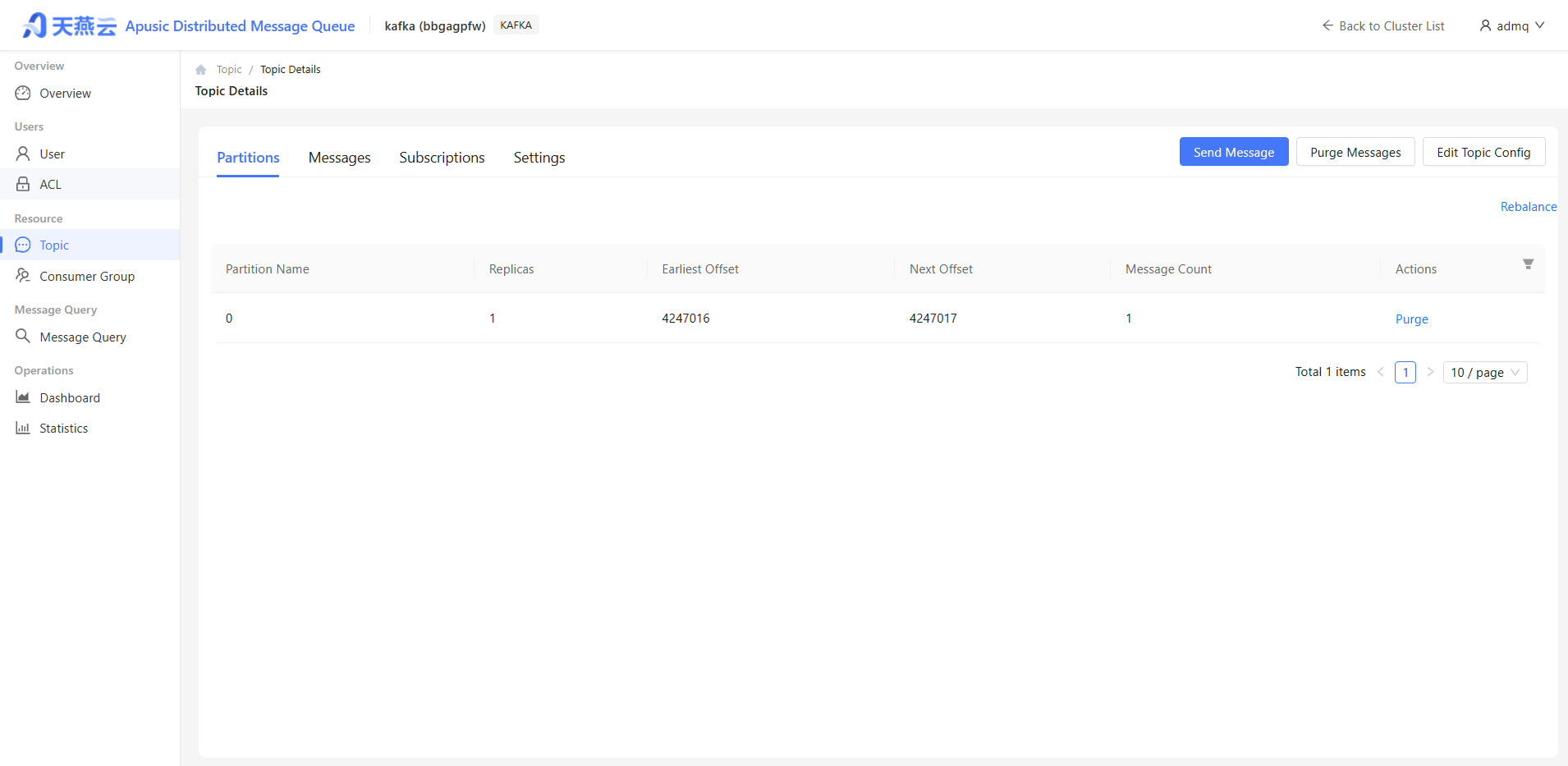
Task: Click the Earliest Offset value 4247016
Action: (685, 319)
